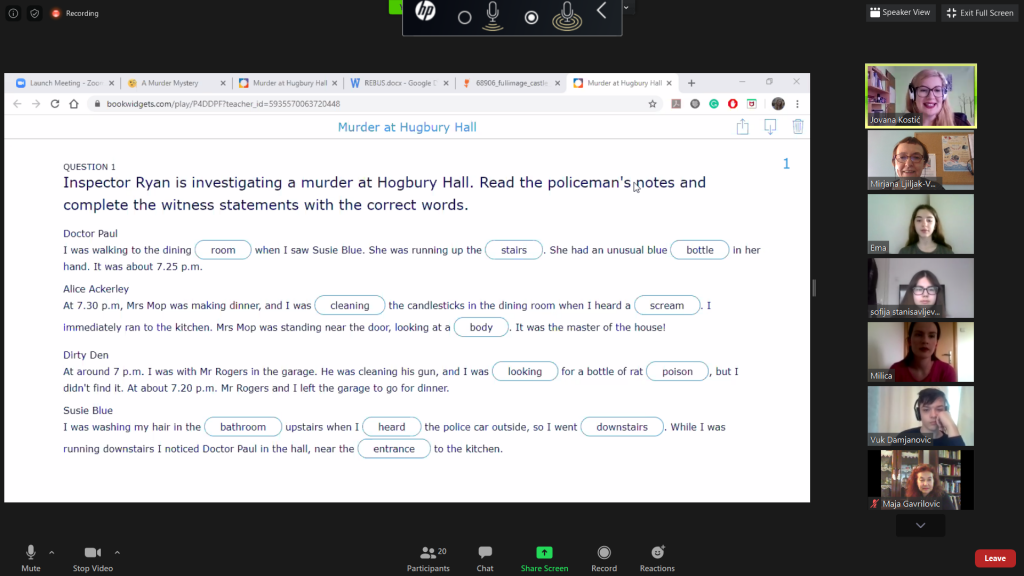Click the share icon in BookWidgets header

point(742,127)
